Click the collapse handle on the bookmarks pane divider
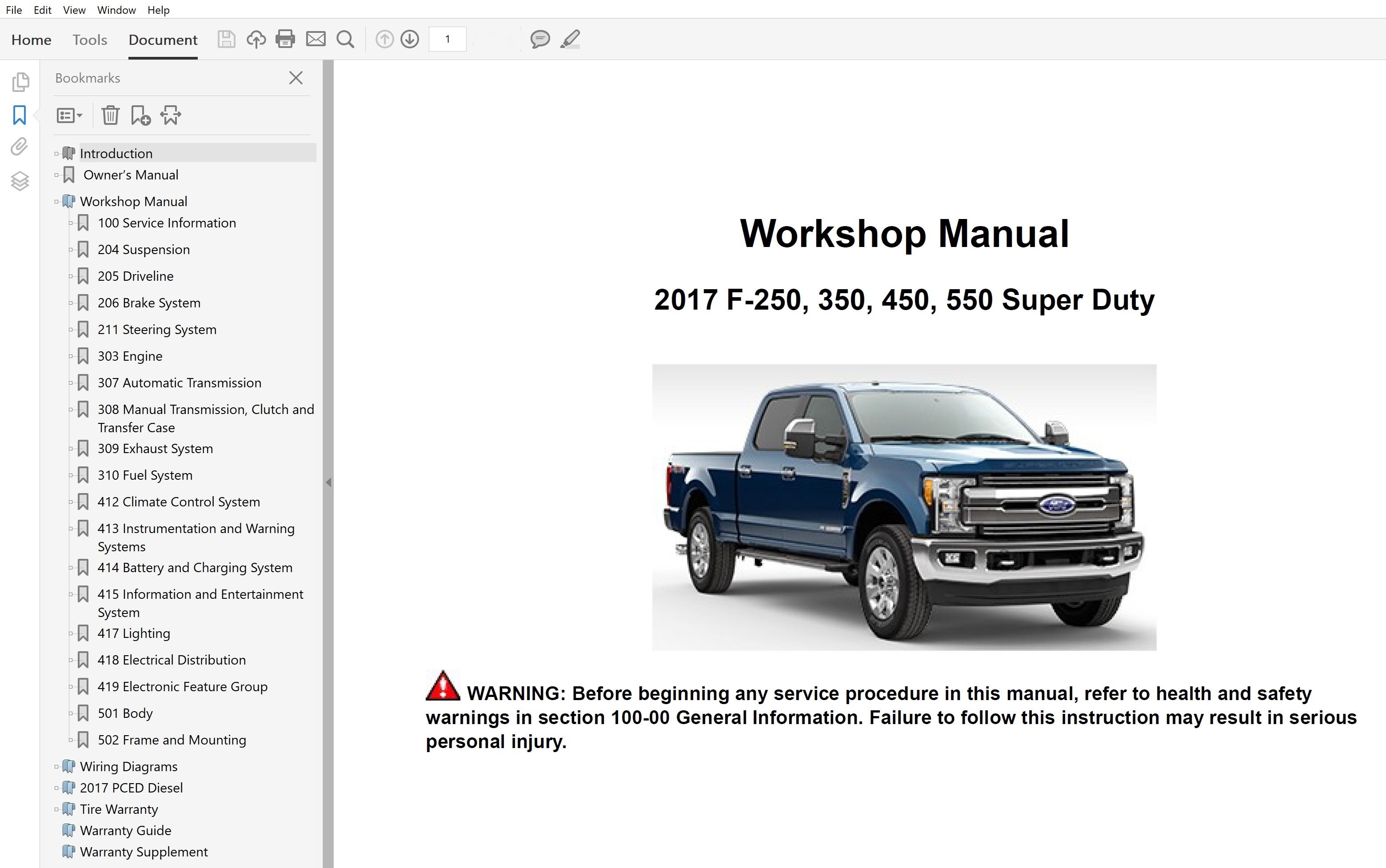The height and width of the screenshot is (868, 1386). point(328,482)
